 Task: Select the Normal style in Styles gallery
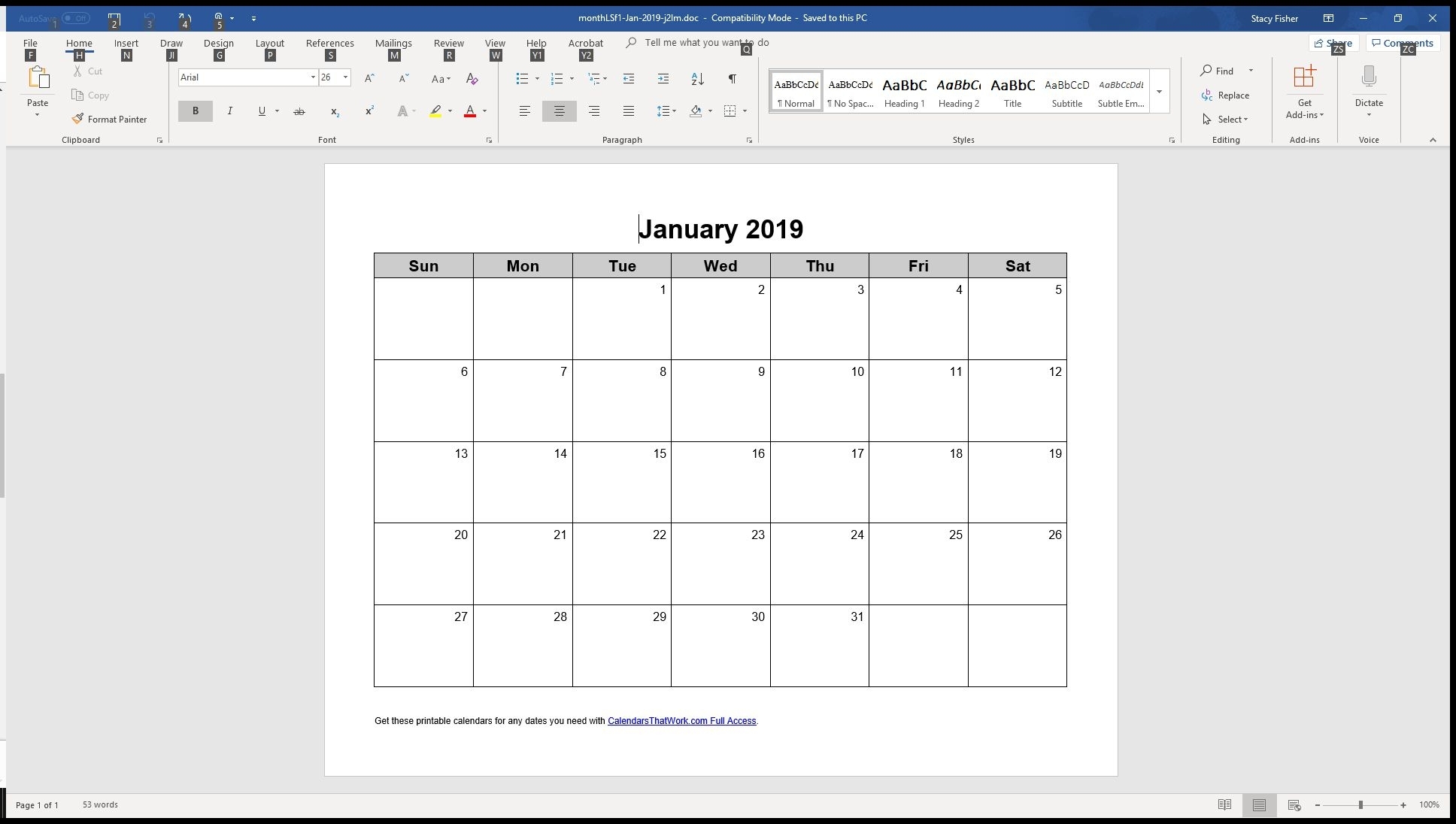click(796, 92)
